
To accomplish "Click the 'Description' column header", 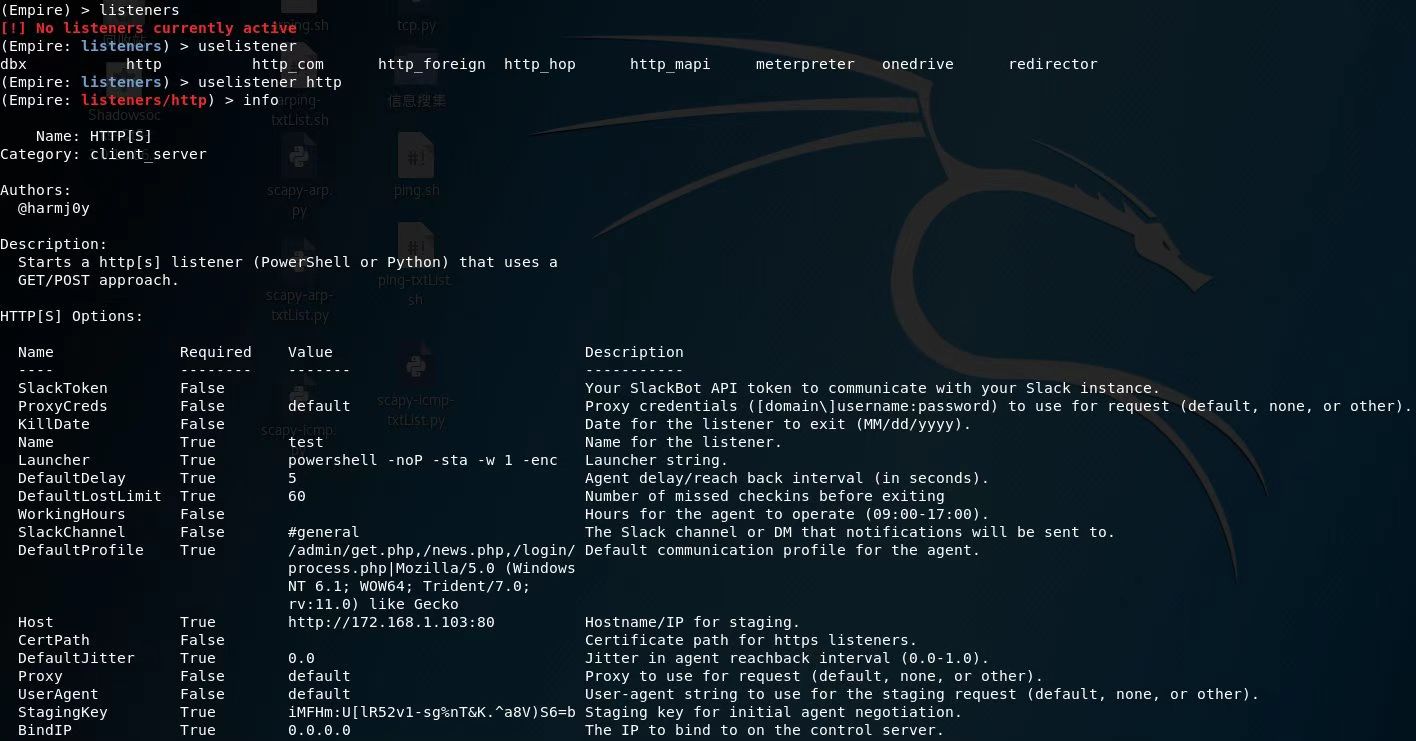I will [634, 352].
